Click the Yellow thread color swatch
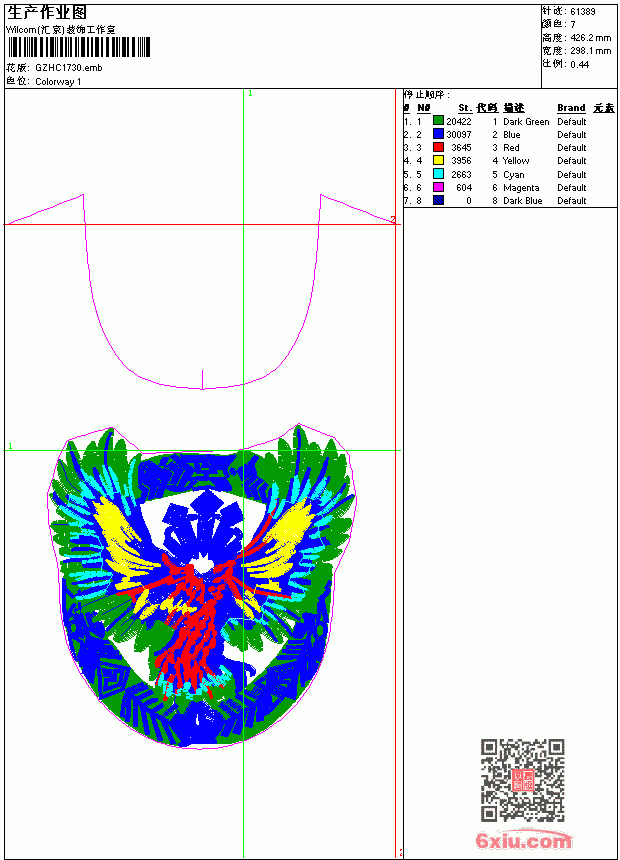 click(x=438, y=160)
